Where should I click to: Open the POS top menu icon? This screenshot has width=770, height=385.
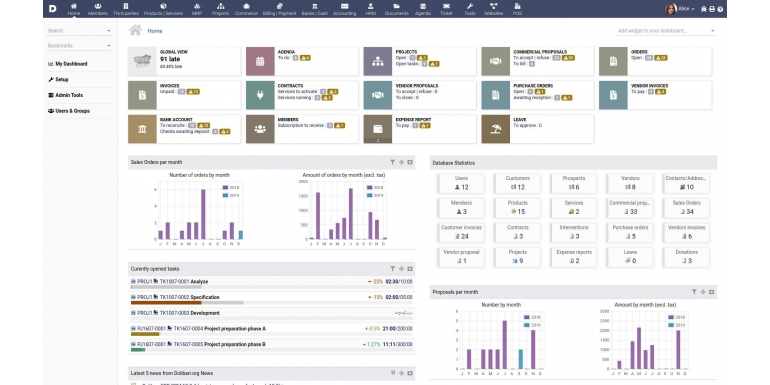point(517,6)
